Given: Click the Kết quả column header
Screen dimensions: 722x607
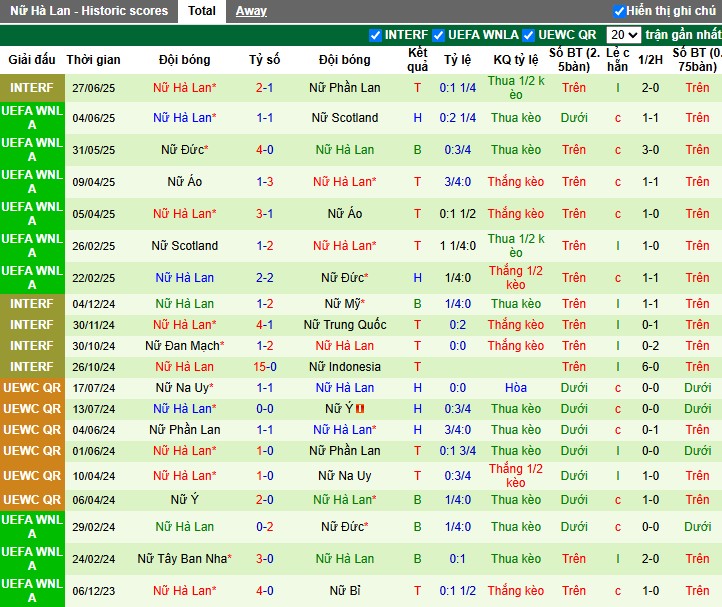Looking at the screenshot, I should (417, 60).
